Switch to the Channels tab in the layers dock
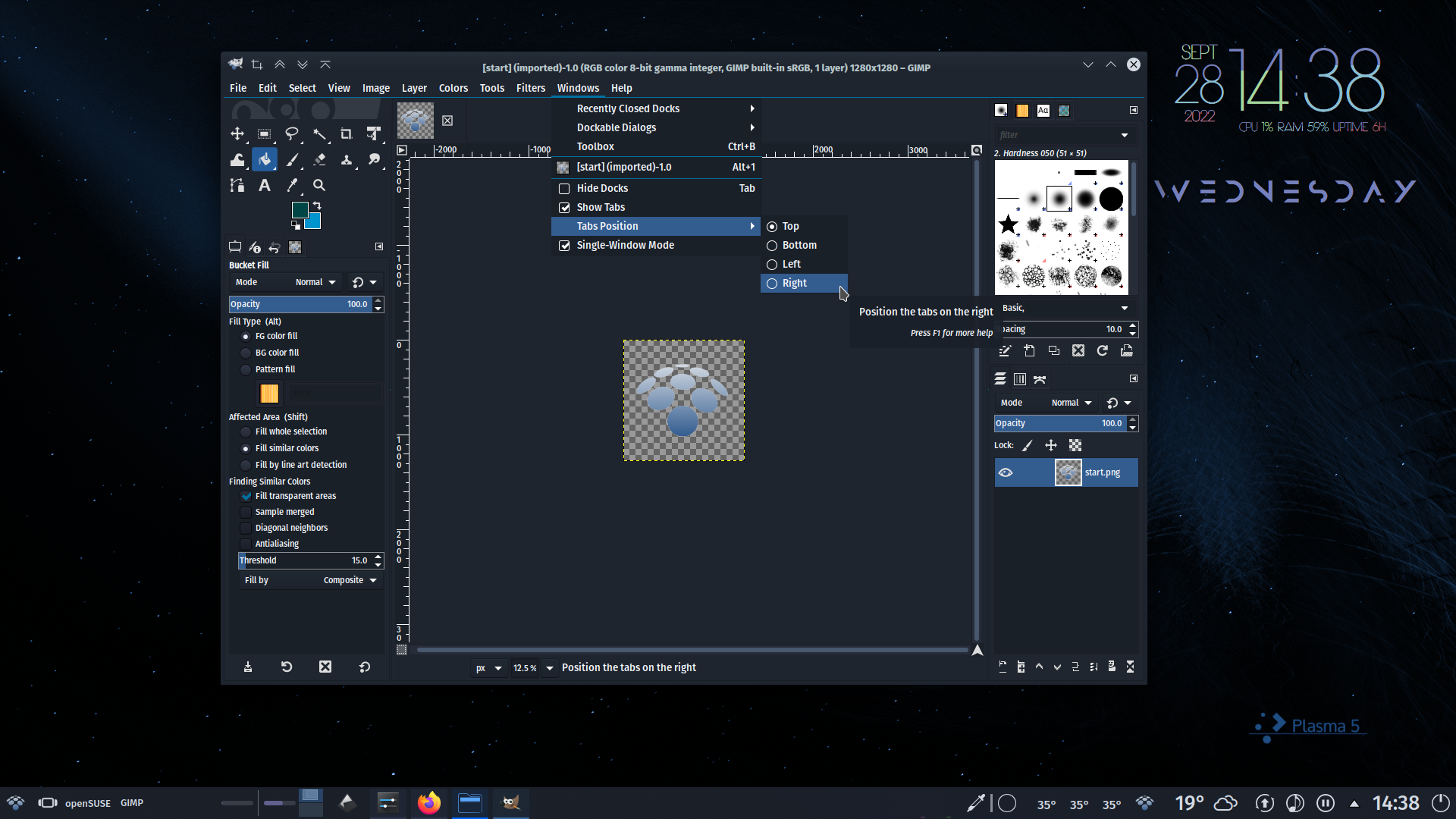The height and width of the screenshot is (819, 1456). (1020, 379)
